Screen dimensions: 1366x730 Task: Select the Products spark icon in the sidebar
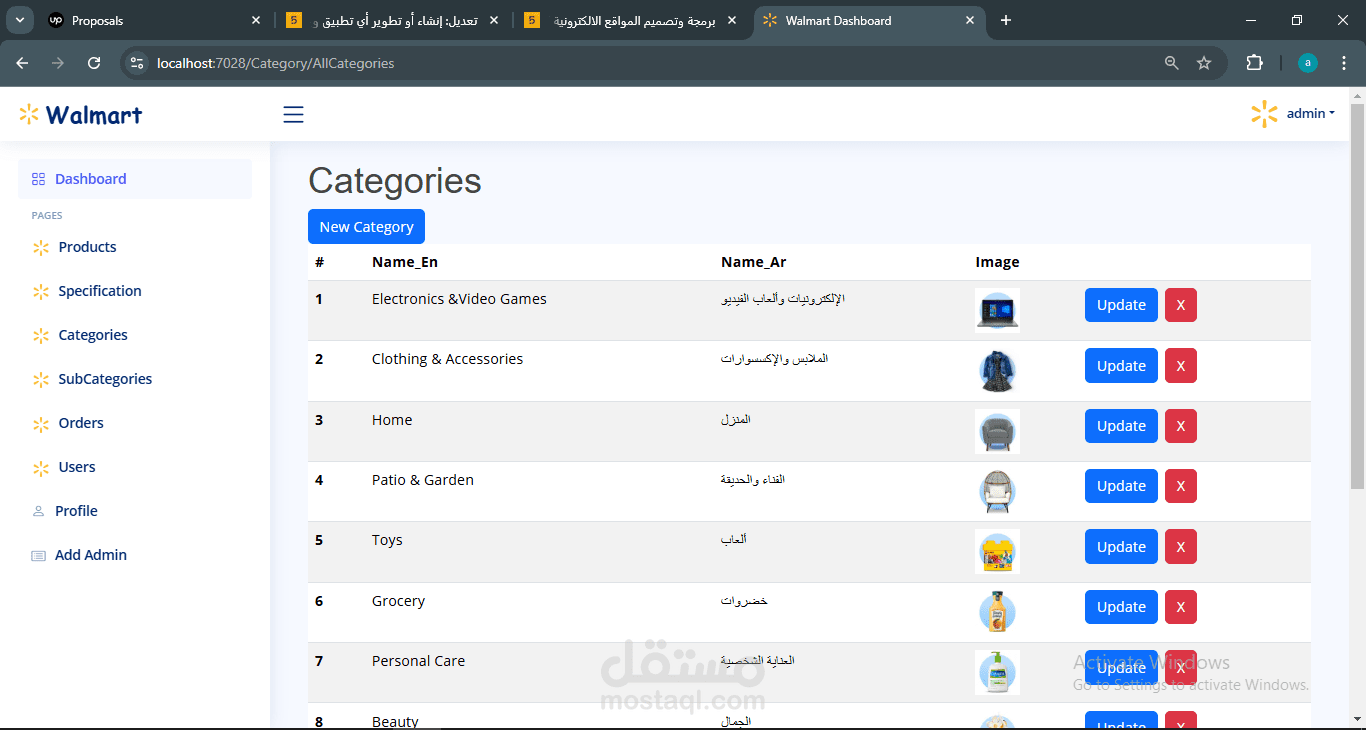[40, 246]
